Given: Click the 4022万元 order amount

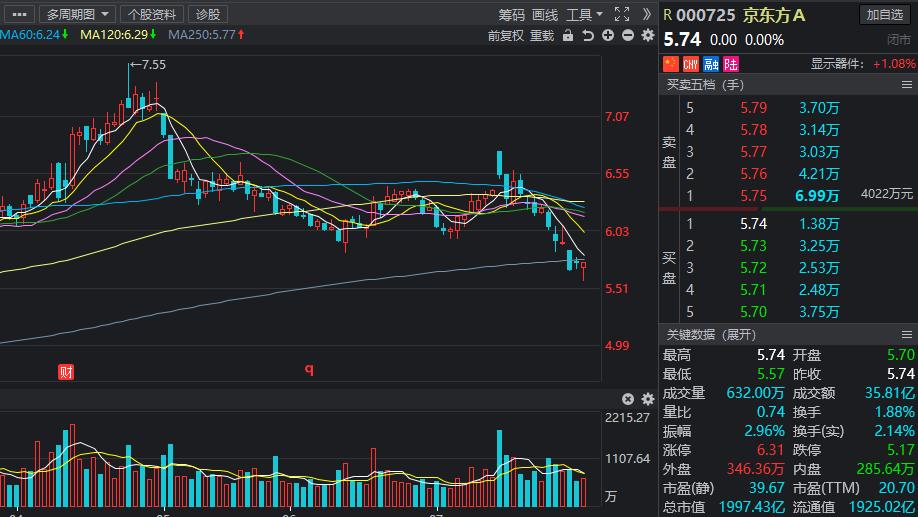Looking at the screenshot, I should pos(886,193).
